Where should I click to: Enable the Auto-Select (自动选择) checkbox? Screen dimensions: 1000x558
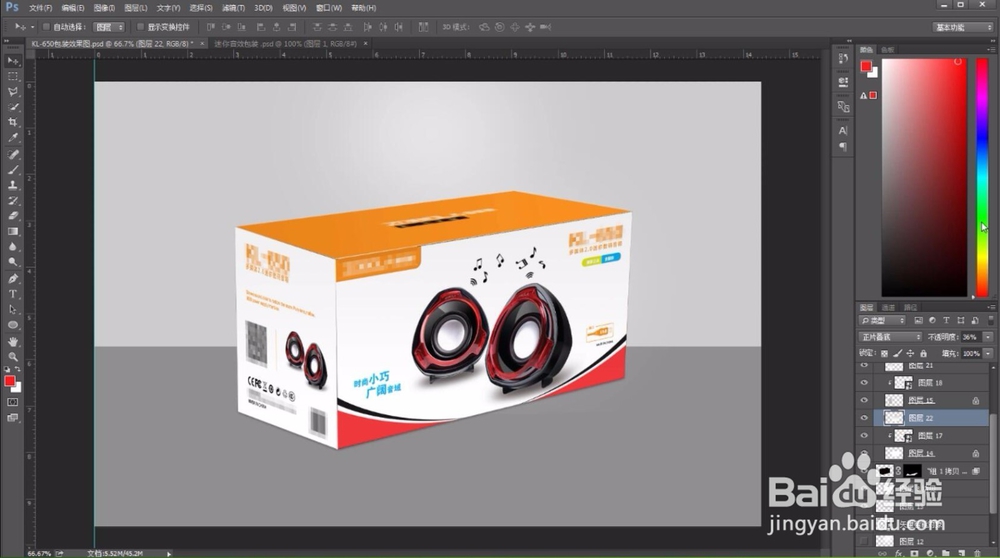point(46,27)
